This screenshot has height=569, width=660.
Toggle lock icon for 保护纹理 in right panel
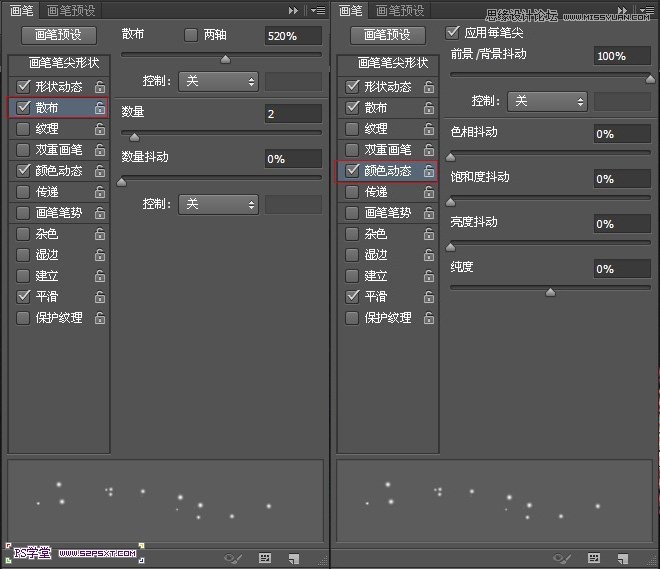point(429,318)
